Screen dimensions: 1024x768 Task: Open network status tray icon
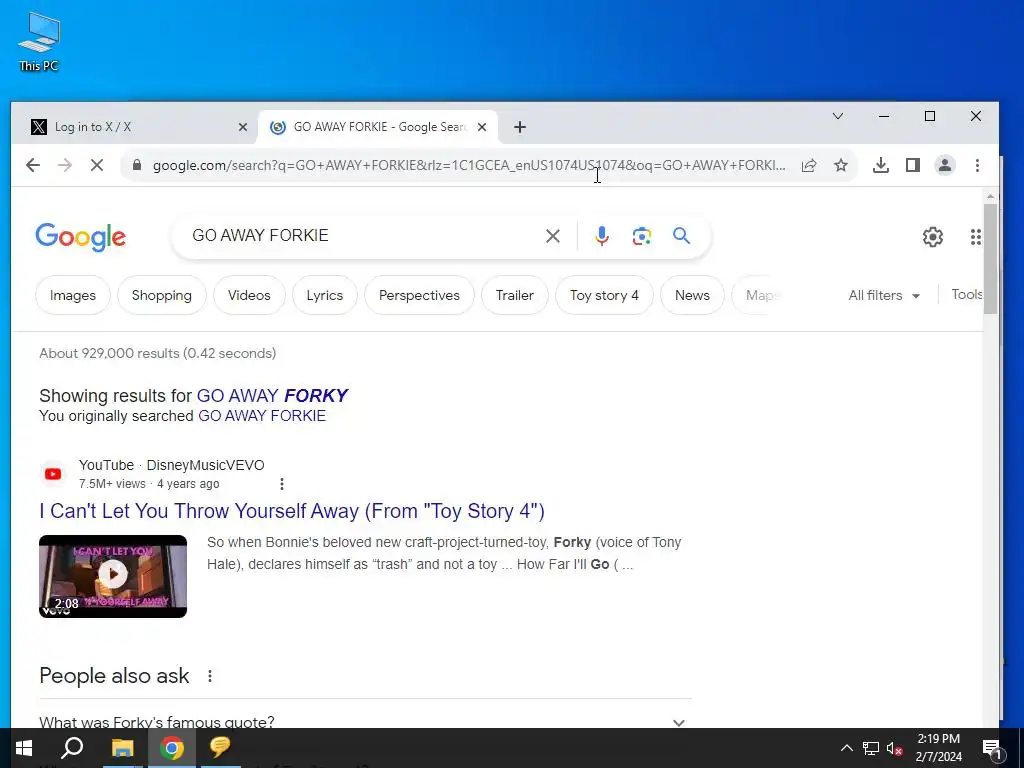pyautogui.click(x=871, y=748)
